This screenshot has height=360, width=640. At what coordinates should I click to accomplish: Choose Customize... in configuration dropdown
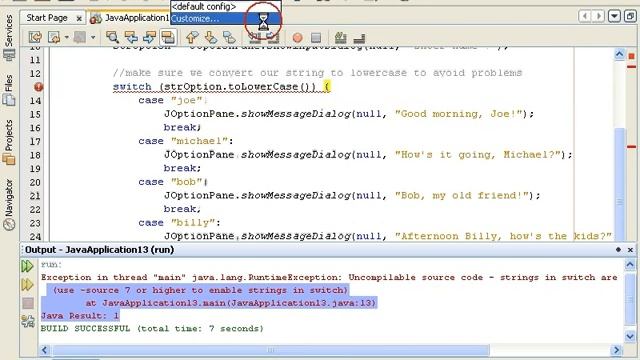point(225,19)
